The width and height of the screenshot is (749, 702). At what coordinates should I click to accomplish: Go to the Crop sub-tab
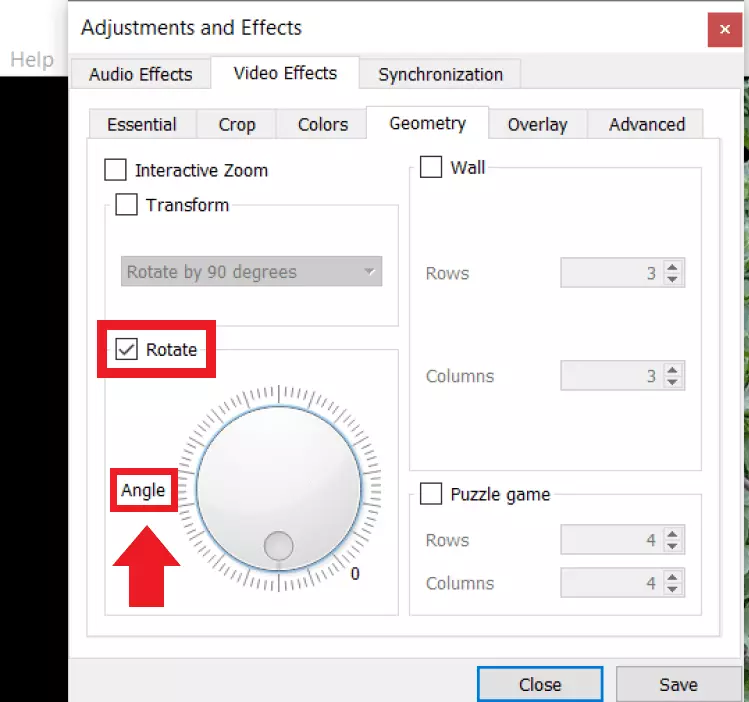coord(237,125)
